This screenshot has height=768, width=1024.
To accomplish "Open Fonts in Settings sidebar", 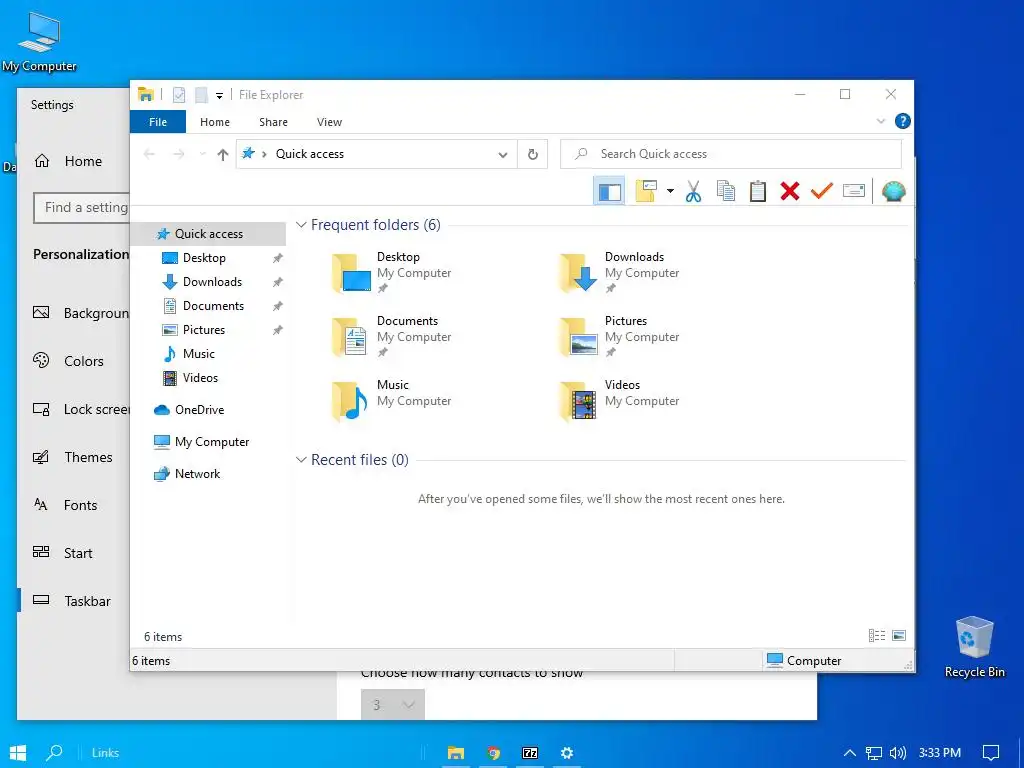I will point(65,505).
